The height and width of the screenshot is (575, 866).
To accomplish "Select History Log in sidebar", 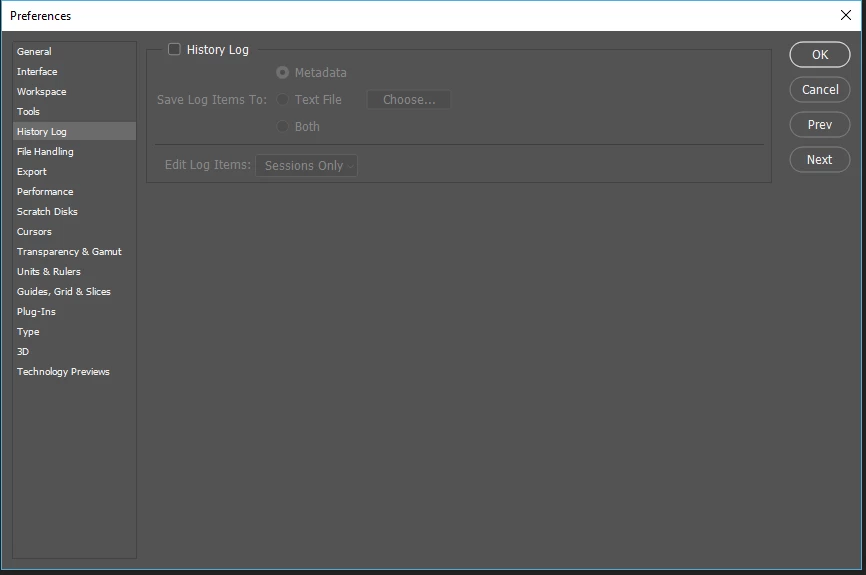I will [75, 131].
